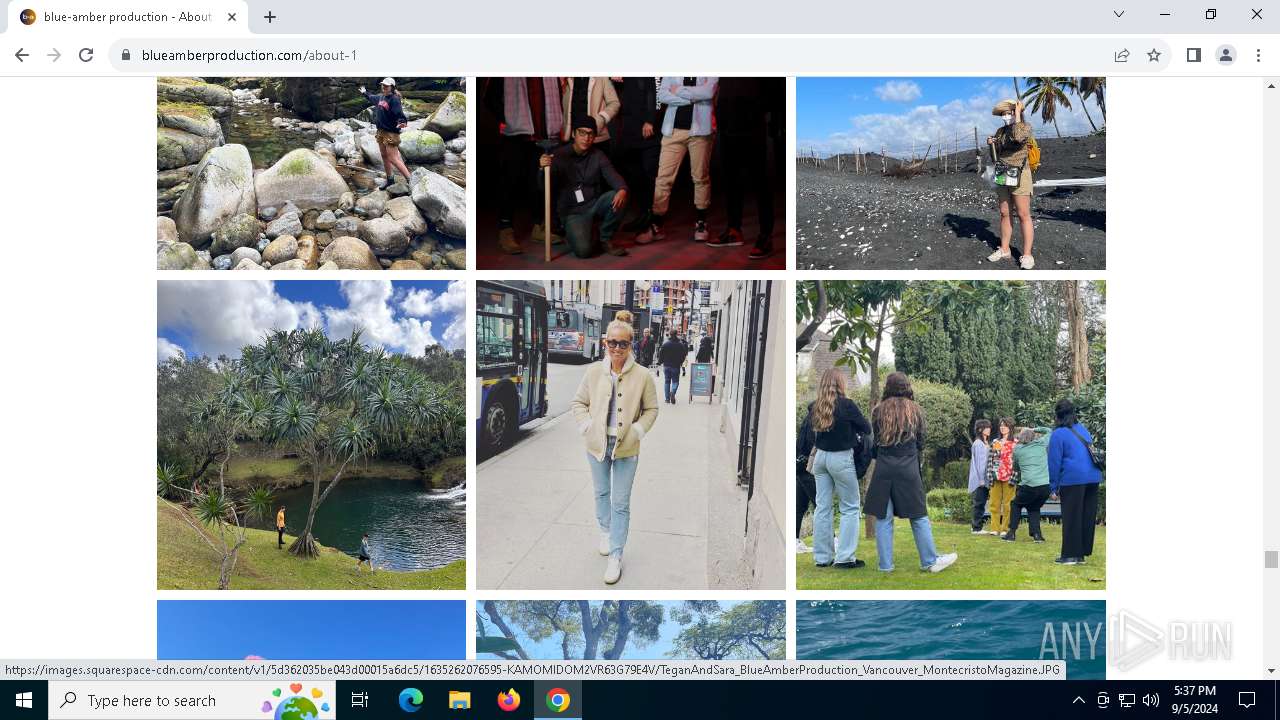The height and width of the screenshot is (720, 1280).
Task: Launch Firefox from taskbar
Action: click(508, 700)
